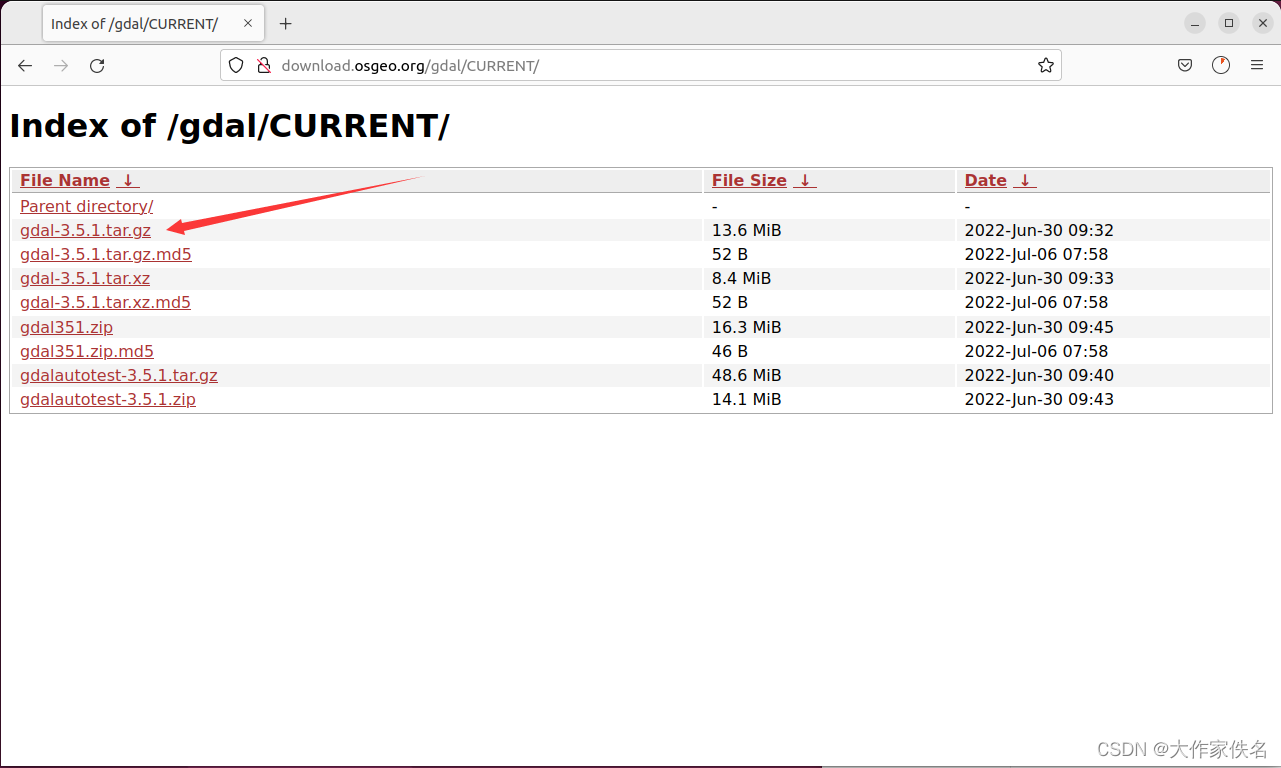This screenshot has width=1281, height=768.
Task: Open gdal-3.5.1.tar.xz.md5 checksum
Action: click(x=105, y=303)
